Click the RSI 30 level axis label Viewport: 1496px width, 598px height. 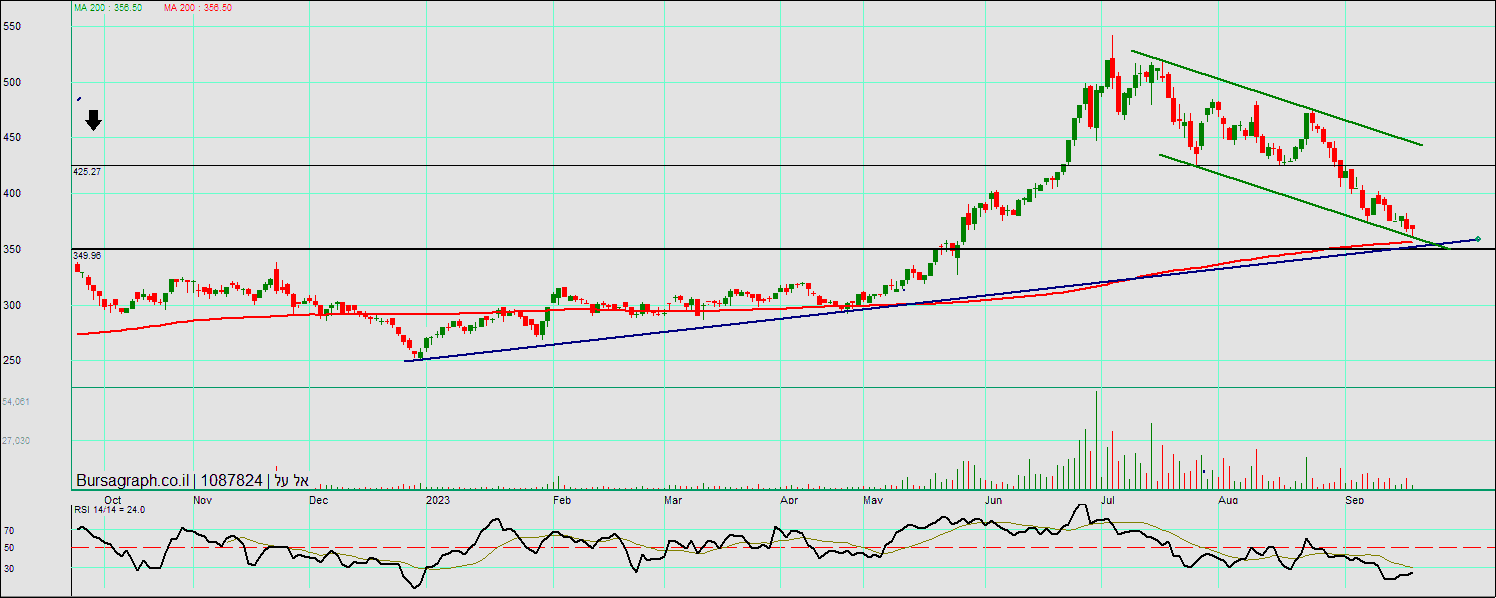[8, 568]
